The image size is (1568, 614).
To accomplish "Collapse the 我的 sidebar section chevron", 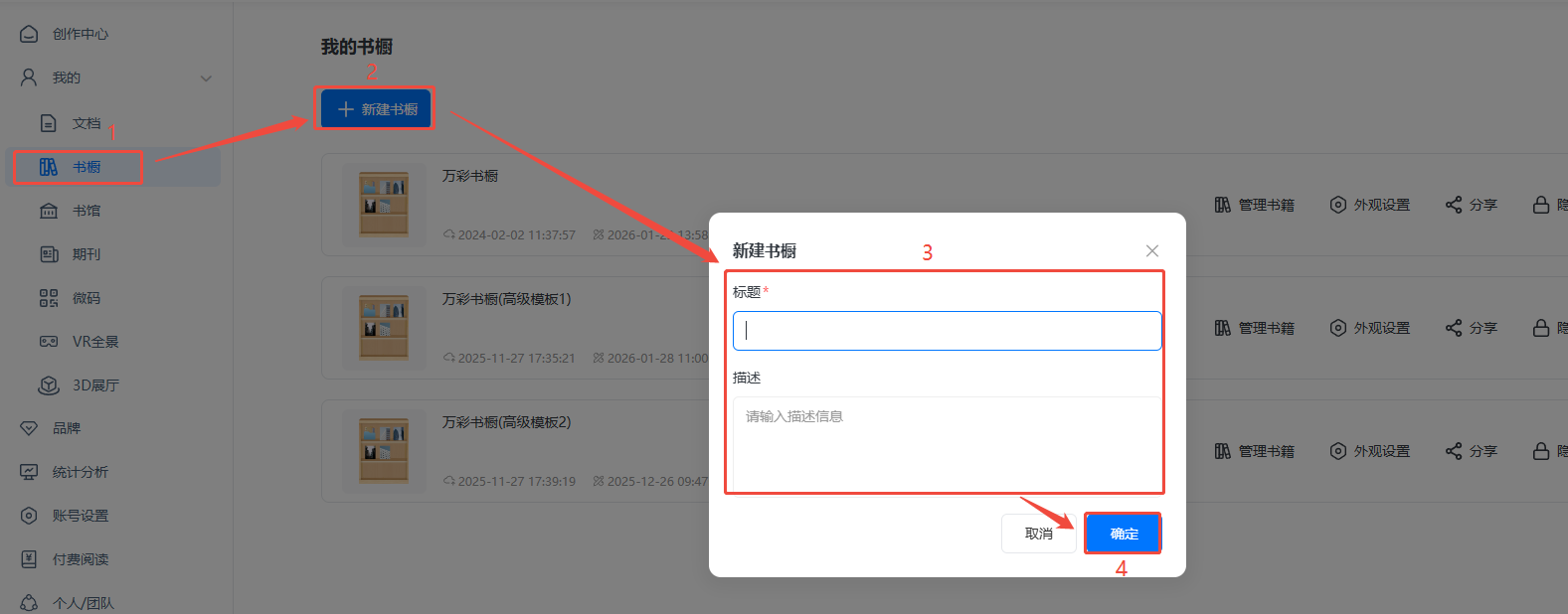I will coord(206,78).
